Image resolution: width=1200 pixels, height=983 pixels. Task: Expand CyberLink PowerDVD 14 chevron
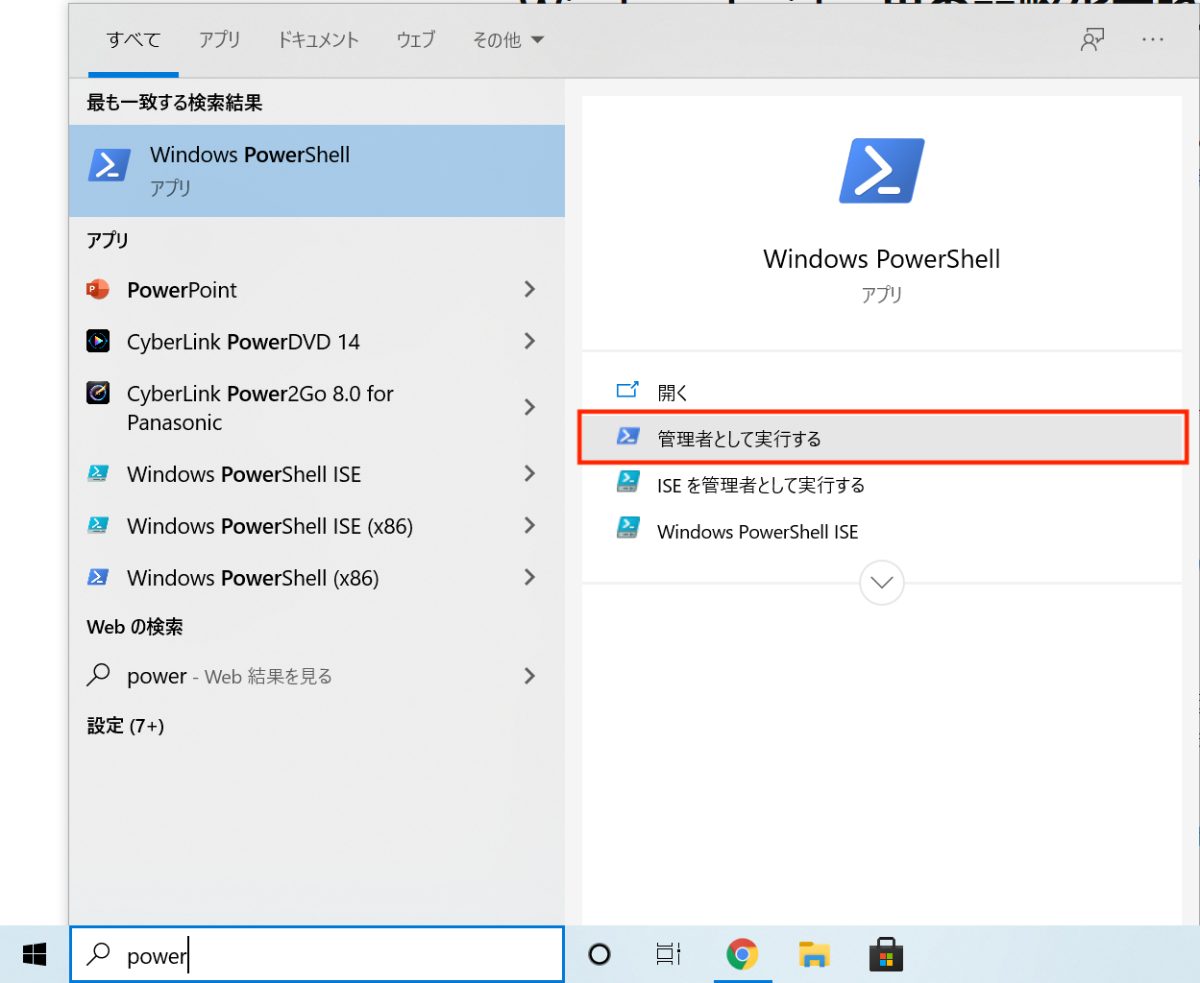click(x=530, y=342)
